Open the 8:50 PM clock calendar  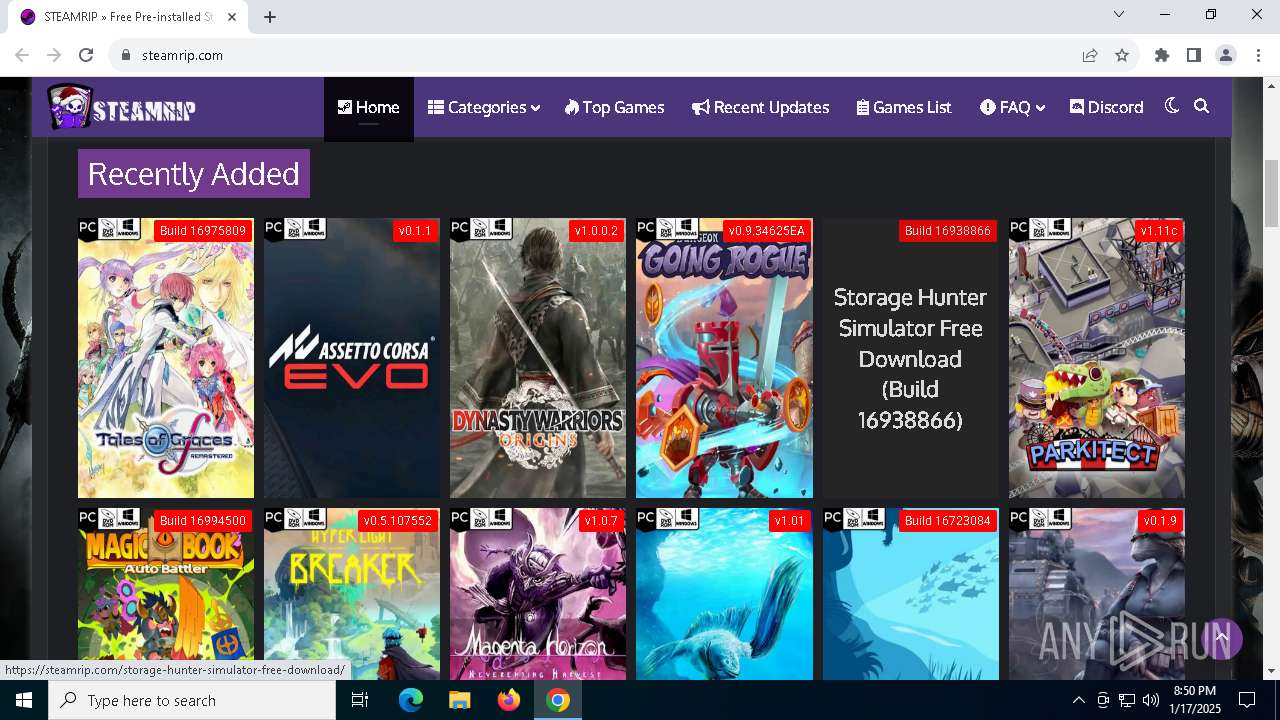pyautogui.click(x=1194, y=700)
